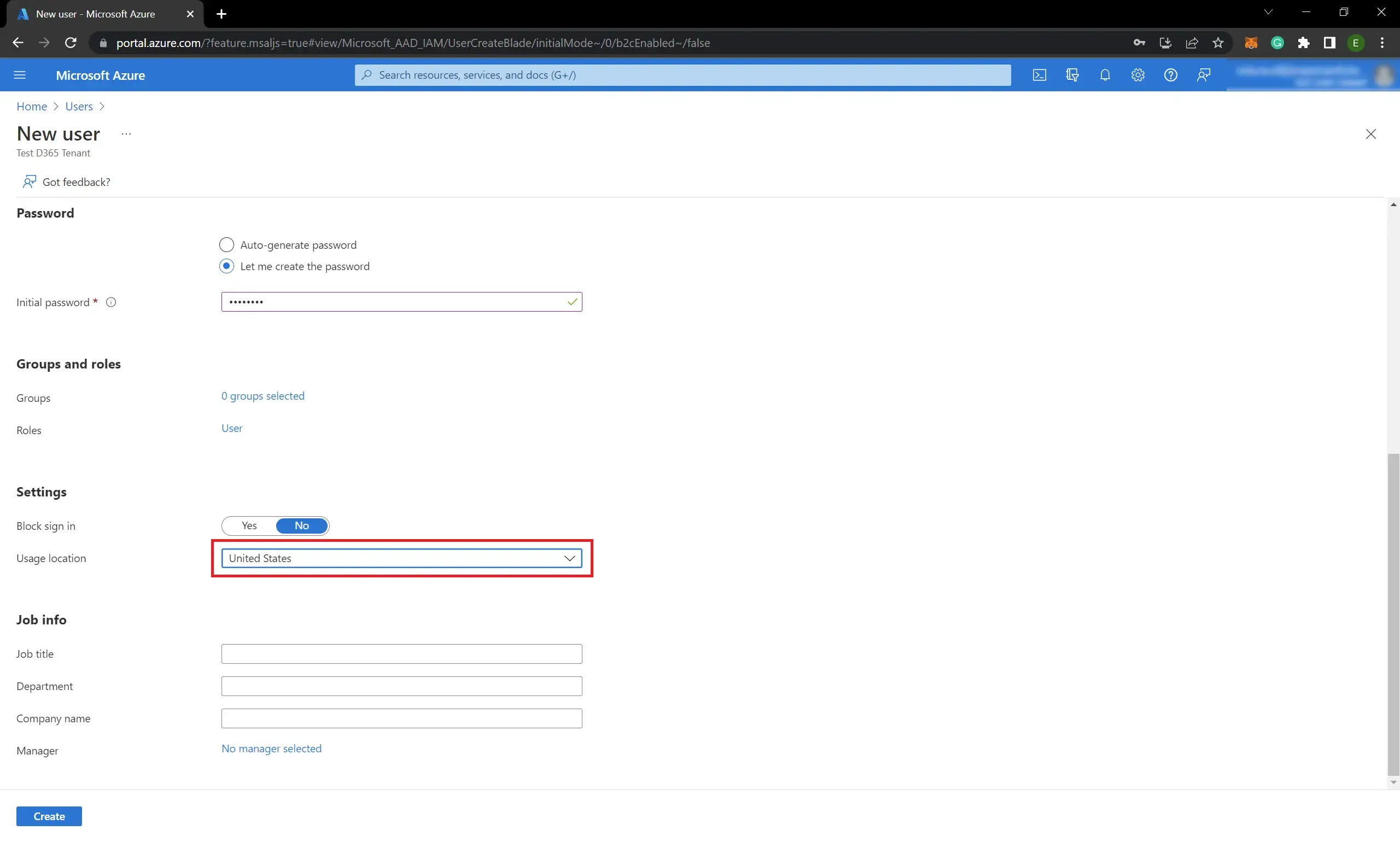The width and height of the screenshot is (1400, 842).
Task: Select Auto-generate password radio button
Action: tap(226, 244)
